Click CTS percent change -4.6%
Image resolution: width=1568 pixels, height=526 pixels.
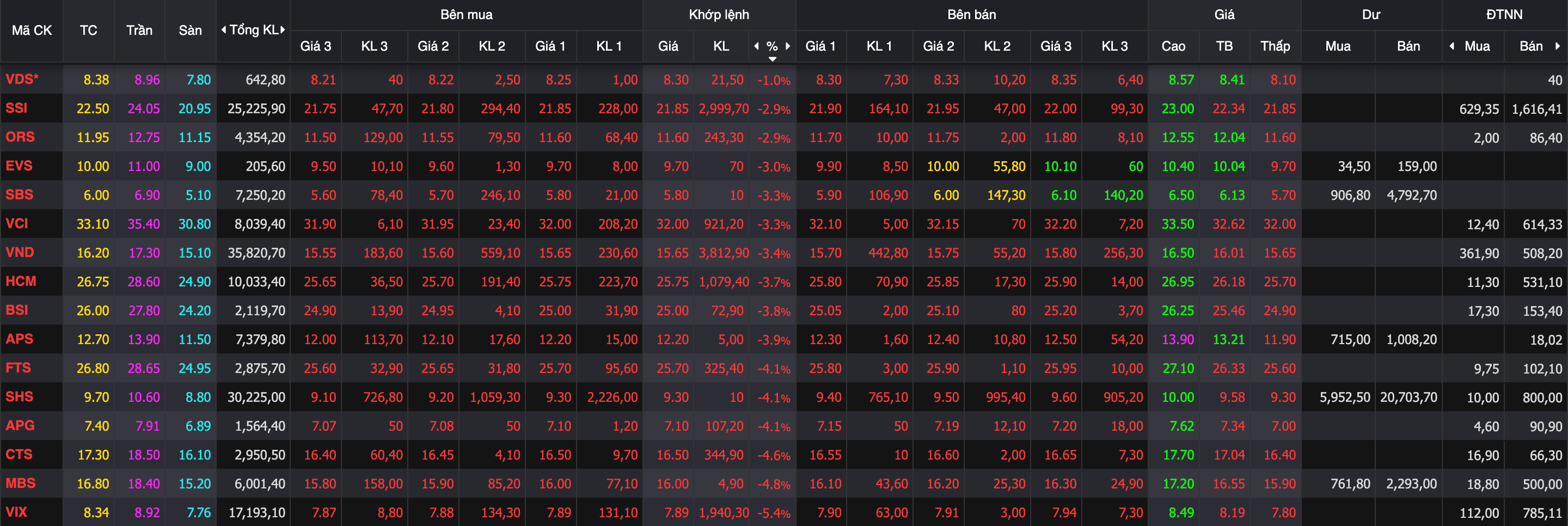(774, 455)
